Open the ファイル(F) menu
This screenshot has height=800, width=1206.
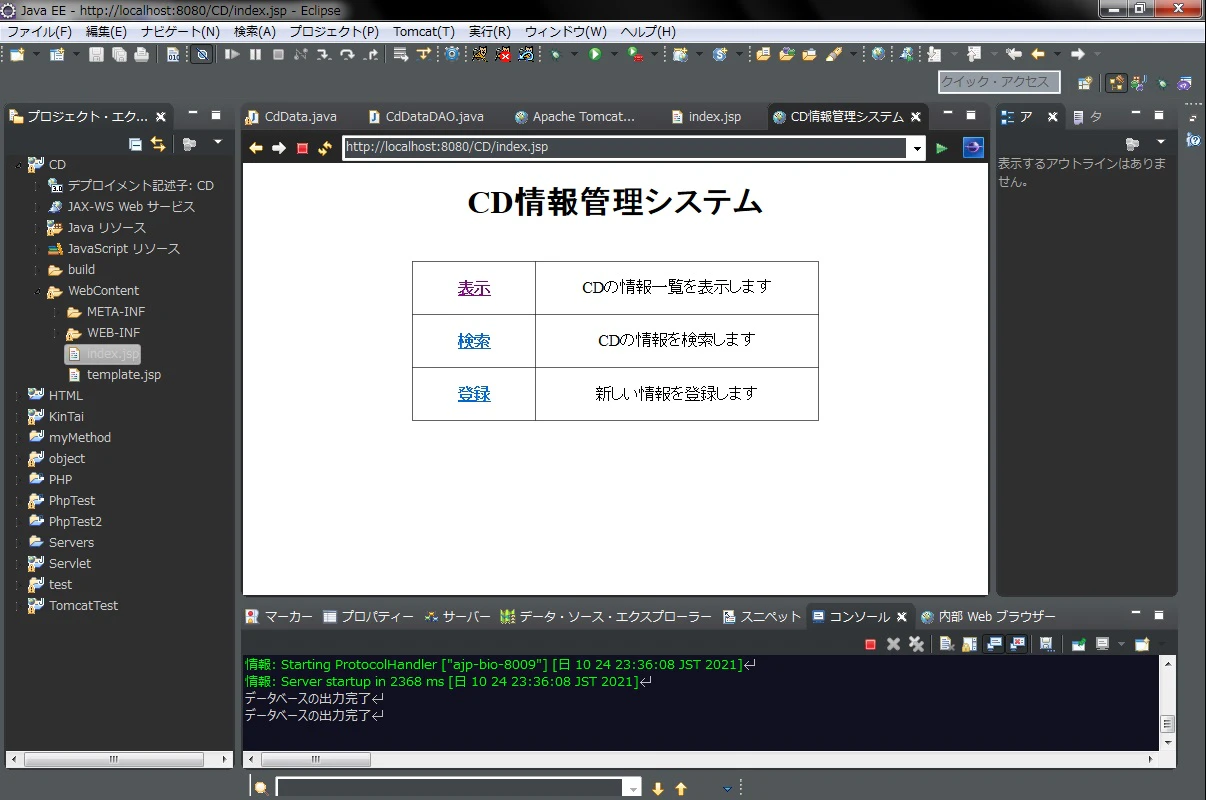[x=40, y=31]
